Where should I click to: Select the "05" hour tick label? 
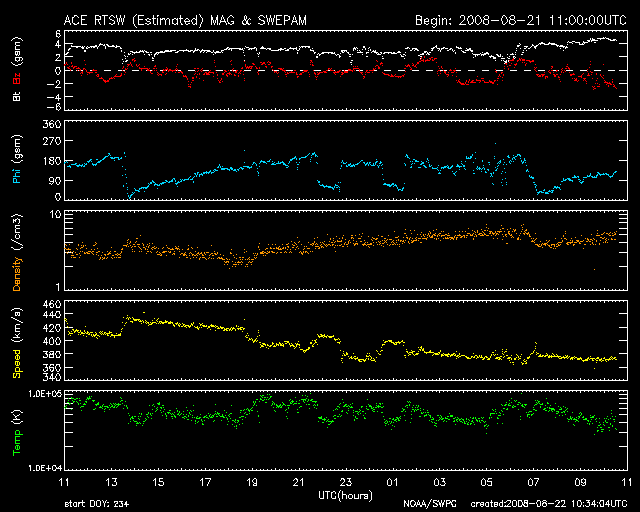pos(487,483)
